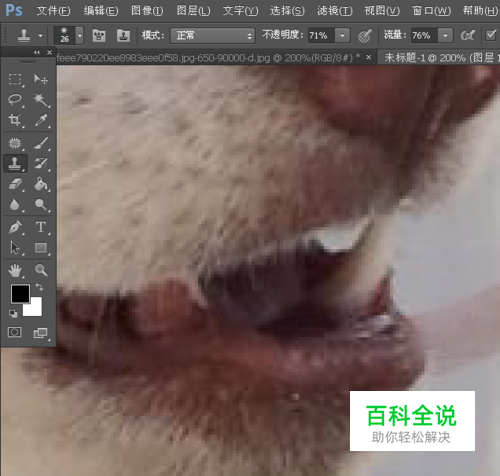Image resolution: width=500 pixels, height=476 pixels.
Task: Select the Path Selection tool
Action: click(x=15, y=248)
